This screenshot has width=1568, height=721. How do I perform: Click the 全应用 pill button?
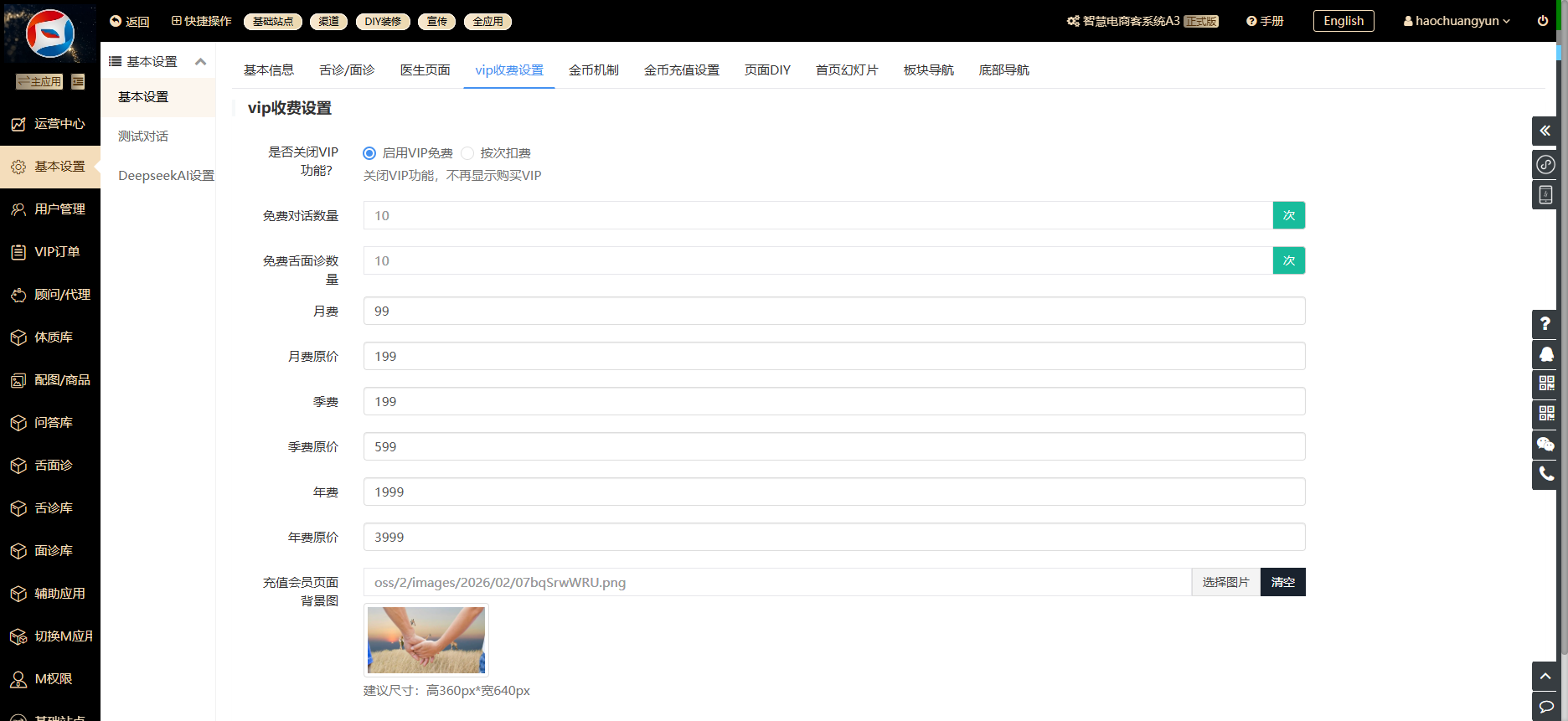(x=487, y=22)
